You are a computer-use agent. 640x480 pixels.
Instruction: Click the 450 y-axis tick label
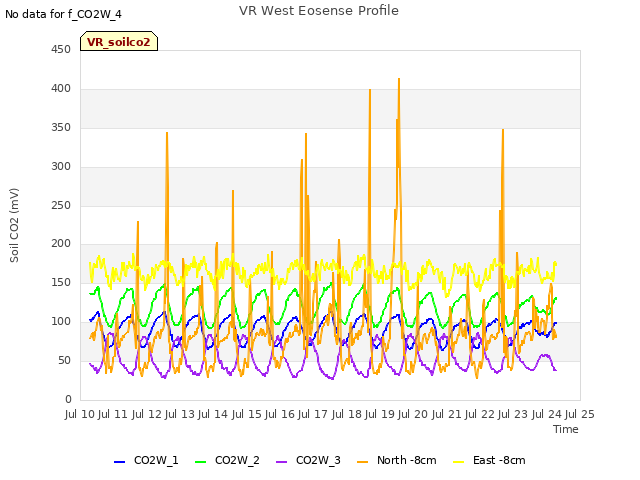point(61,50)
